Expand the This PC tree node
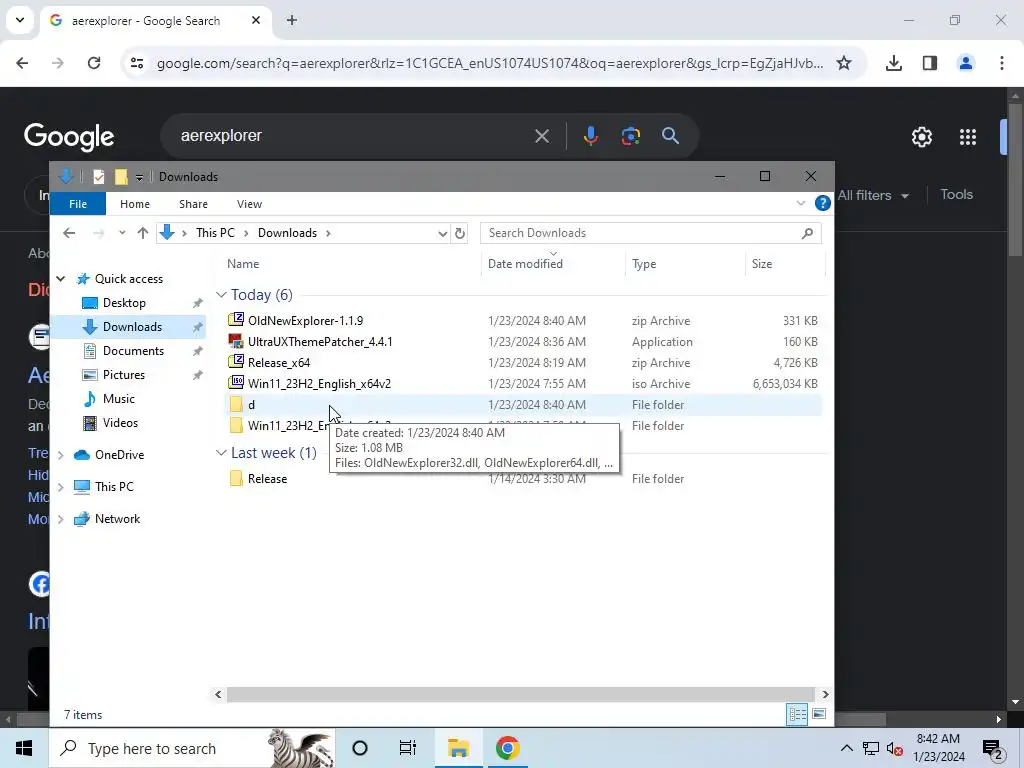The height and width of the screenshot is (768, 1024). (61, 487)
